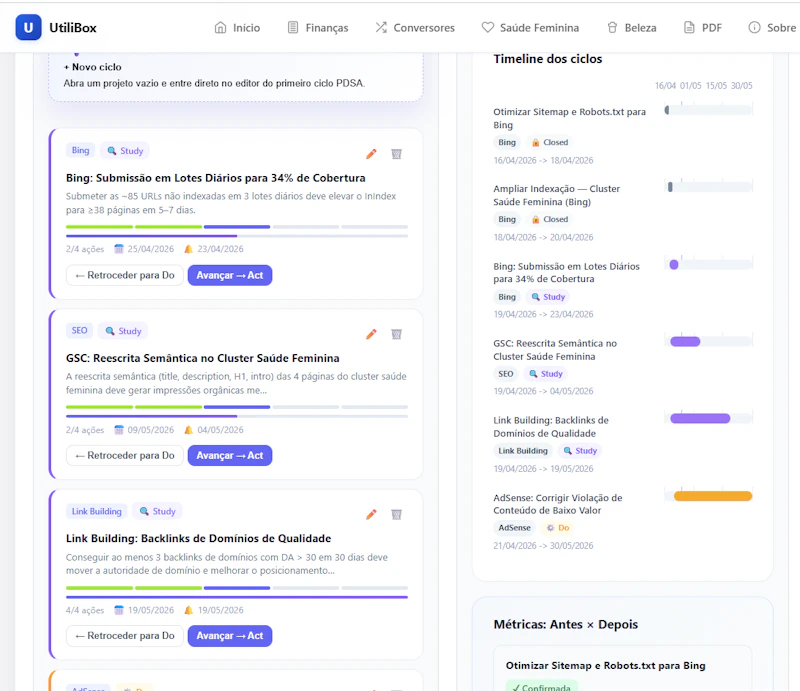800x691 pixels.
Task: Delete the Bing Submissão em Lotes card
Action: coord(396,154)
